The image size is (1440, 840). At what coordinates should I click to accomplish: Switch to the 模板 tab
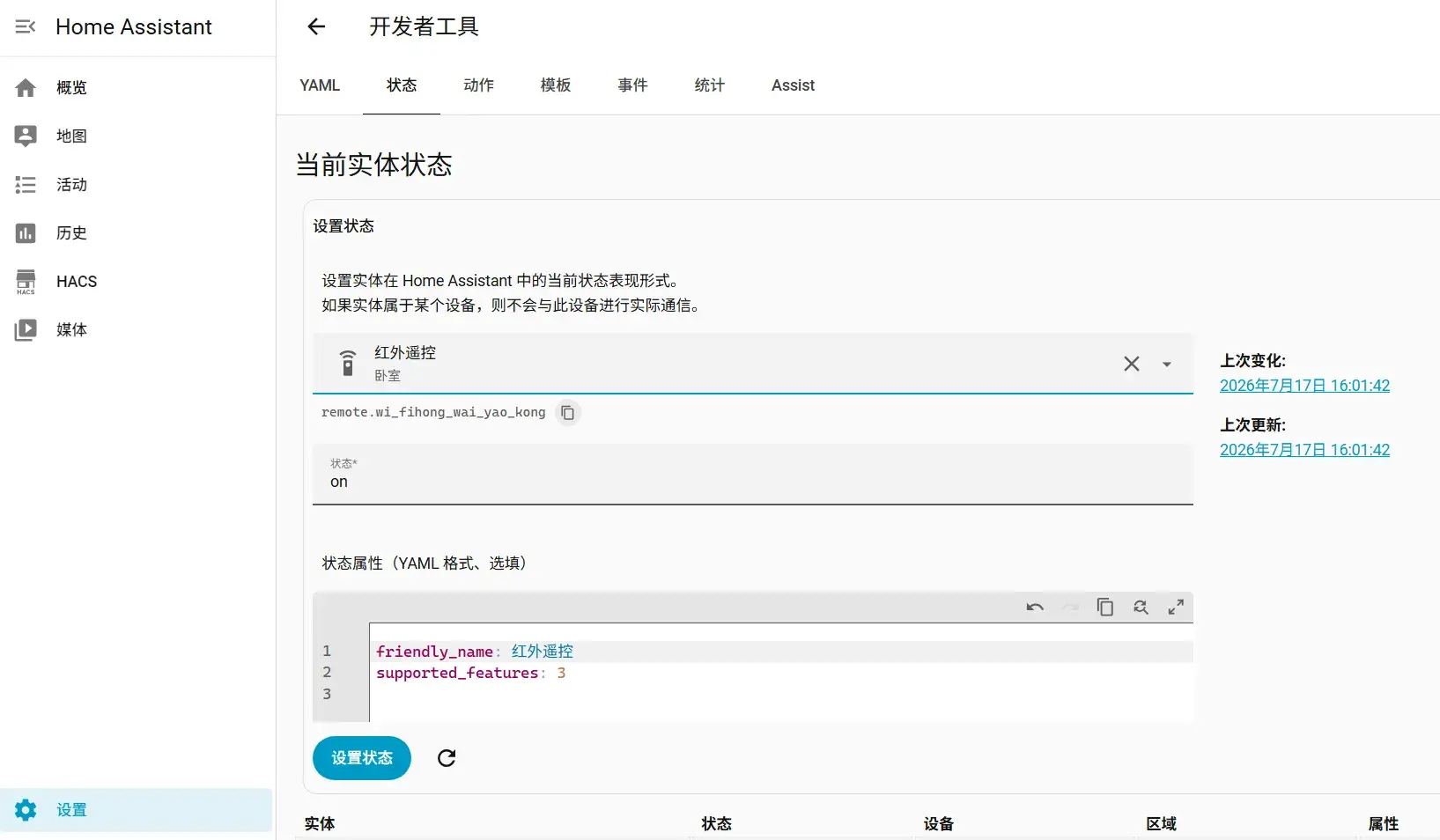click(x=556, y=85)
